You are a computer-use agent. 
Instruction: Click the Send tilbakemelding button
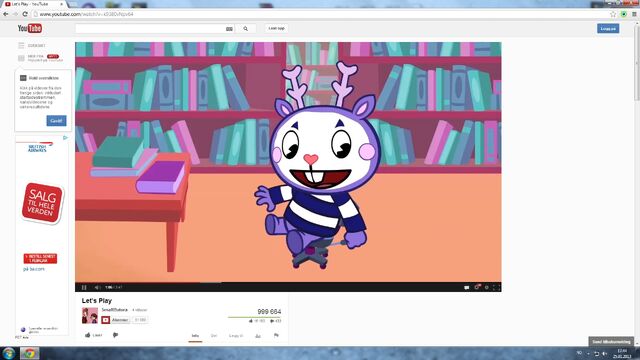point(611,342)
